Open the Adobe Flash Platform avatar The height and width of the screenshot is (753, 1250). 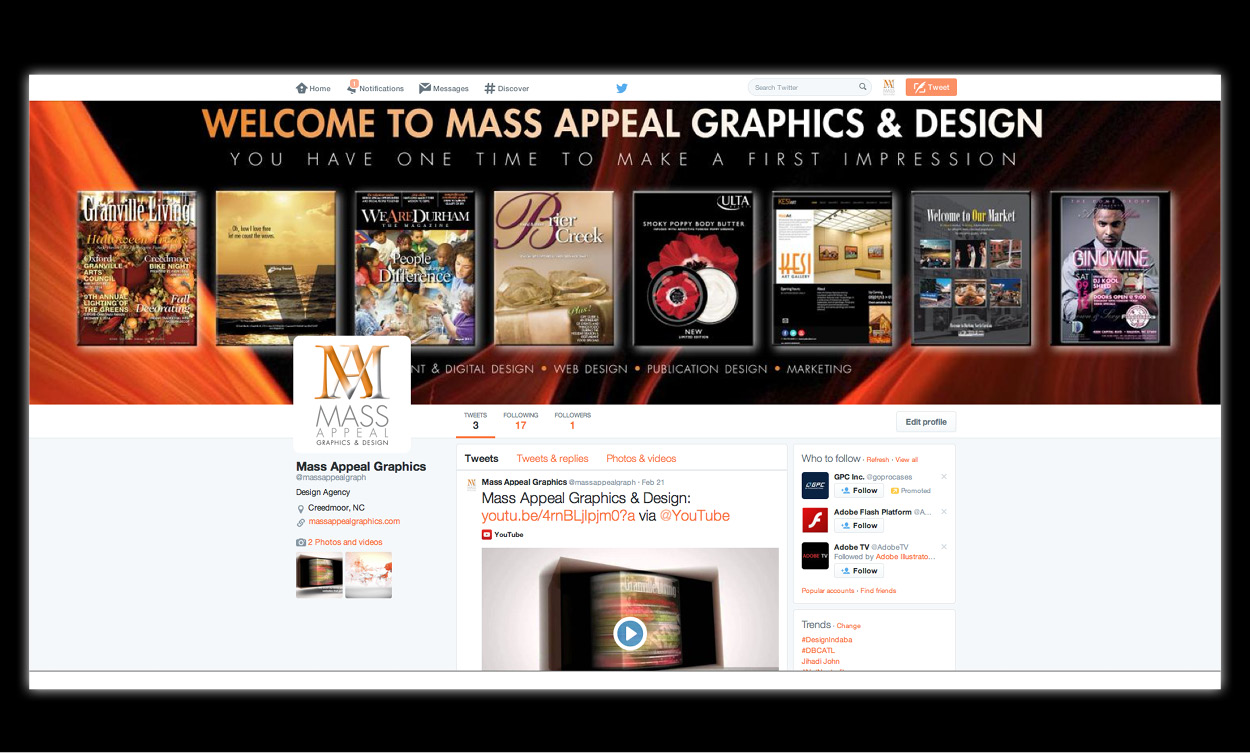point(815,520)
